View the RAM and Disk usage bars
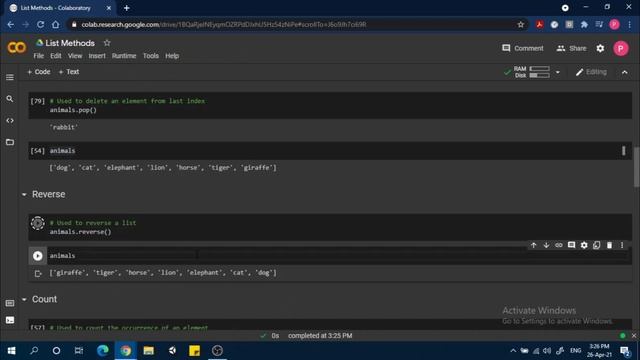Image resolution: width=640 pixels, height=360 pixels. tap(532, 72)
